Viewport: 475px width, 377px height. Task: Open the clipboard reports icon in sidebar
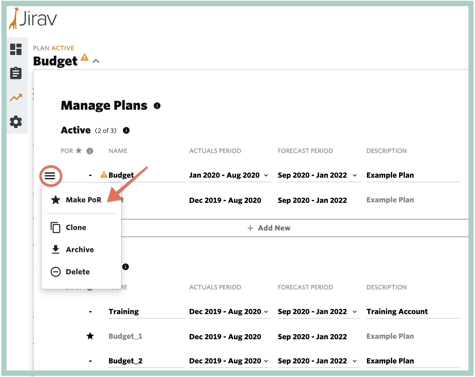coord(16,73)
